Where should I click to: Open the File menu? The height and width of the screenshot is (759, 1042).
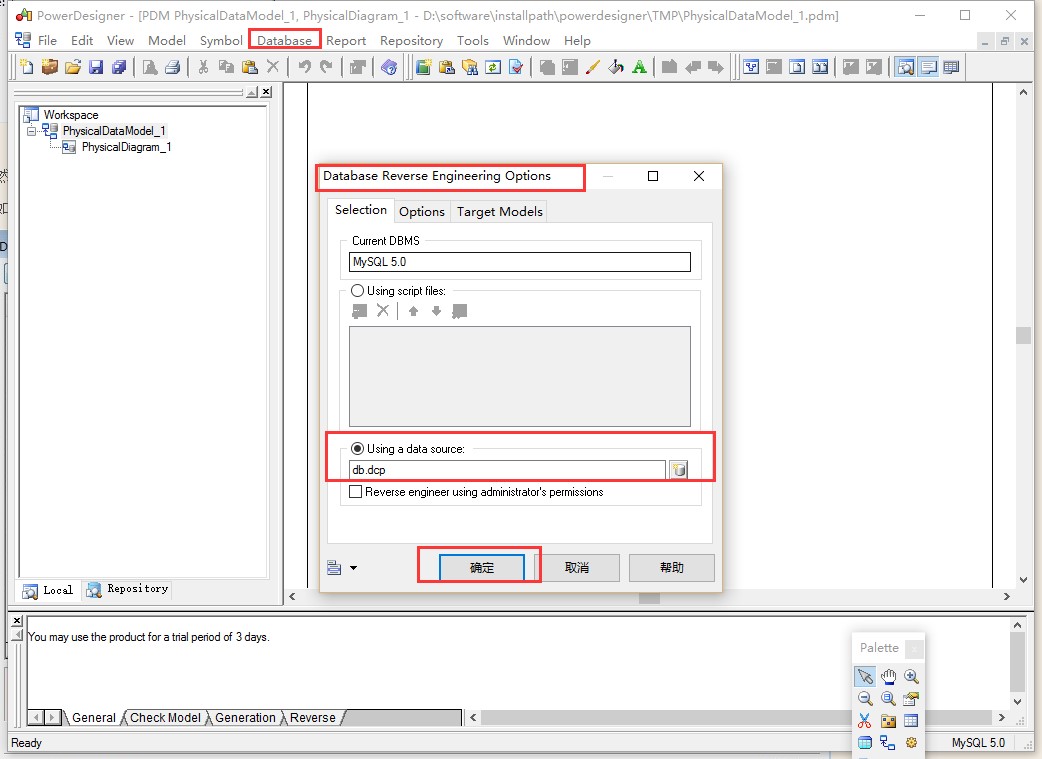point(47,41)
